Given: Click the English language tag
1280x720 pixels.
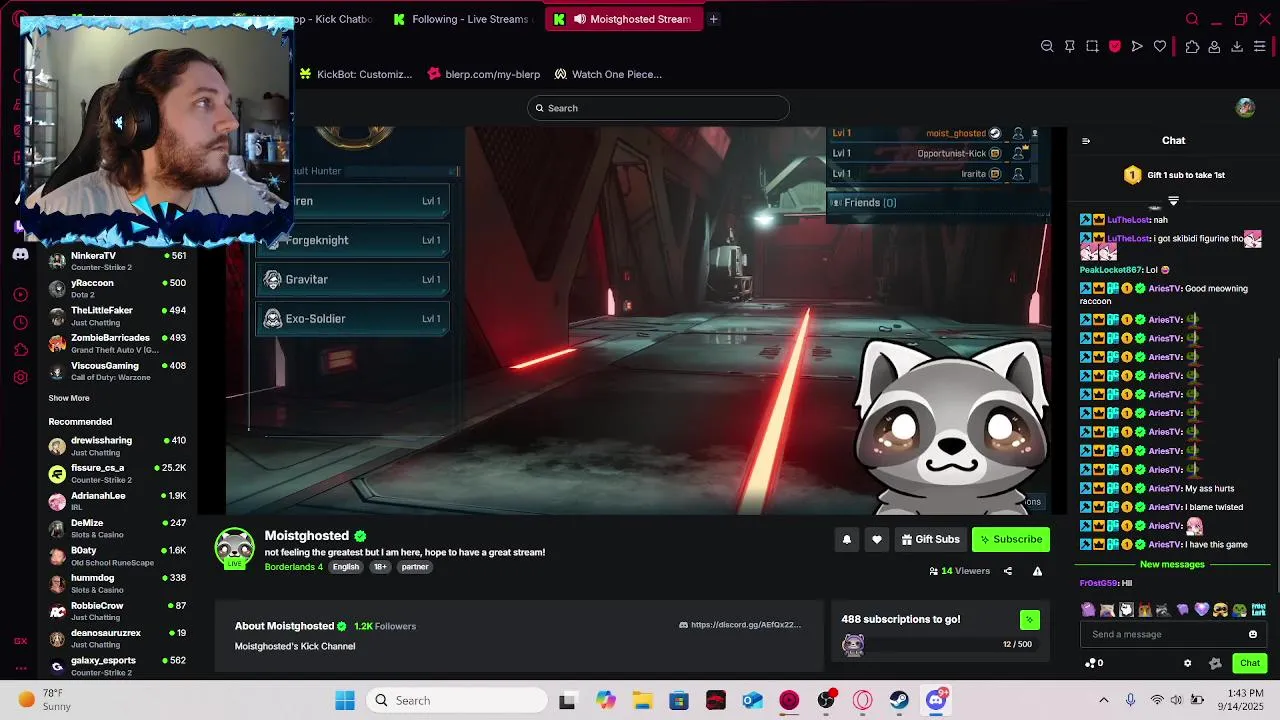Looking at the screenshot, I should [346, 567].
